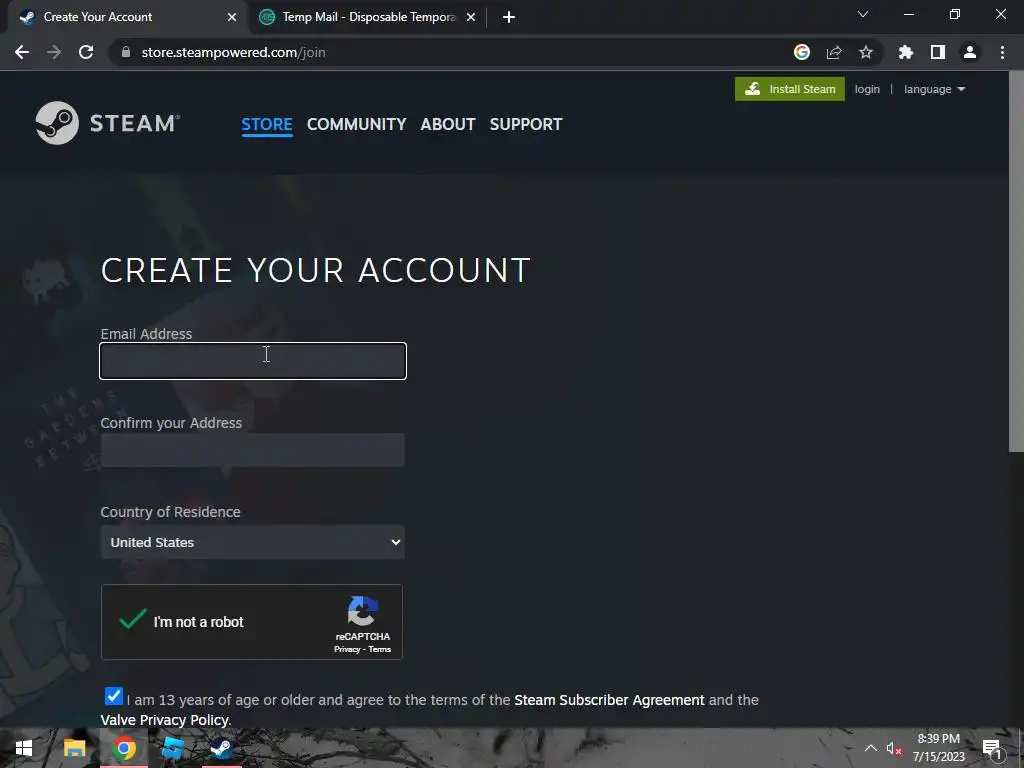This screenshot has height=768, width=1024.
Task: Open the Chrome profile icon
Action: click(970, 52)
